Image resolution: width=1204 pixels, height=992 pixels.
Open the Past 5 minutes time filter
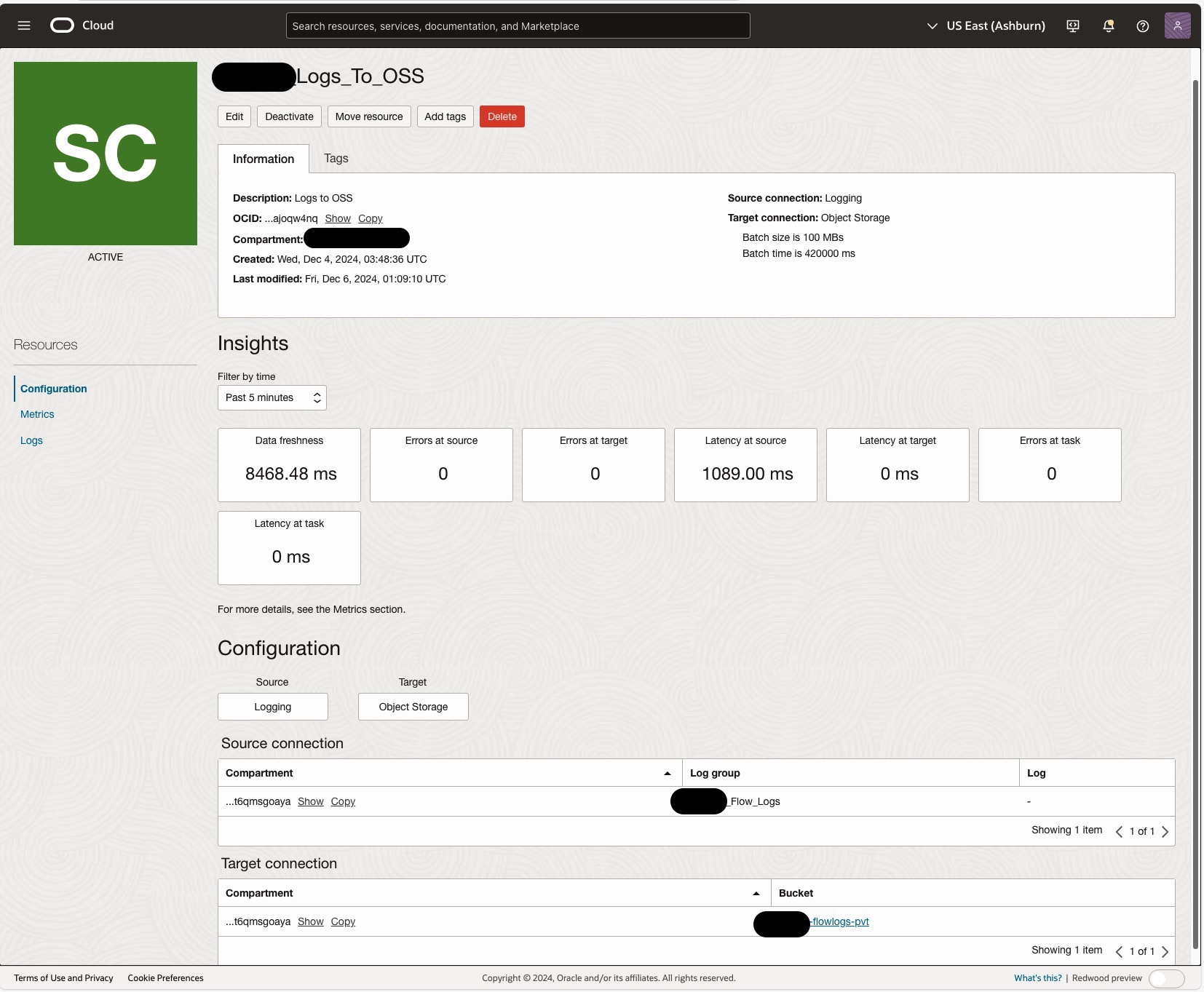[272, 397]
